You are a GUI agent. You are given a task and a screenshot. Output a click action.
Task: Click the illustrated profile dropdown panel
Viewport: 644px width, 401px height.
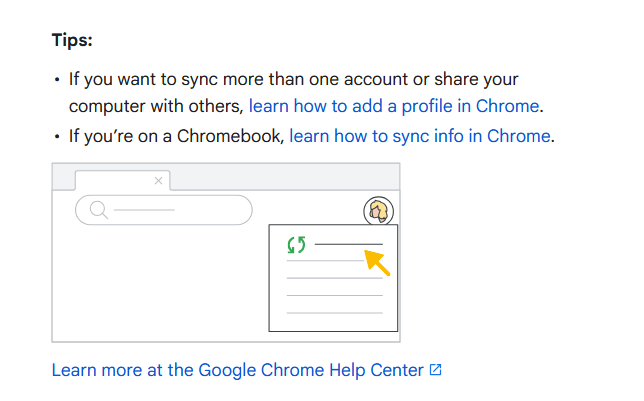[x=333, y=290]
